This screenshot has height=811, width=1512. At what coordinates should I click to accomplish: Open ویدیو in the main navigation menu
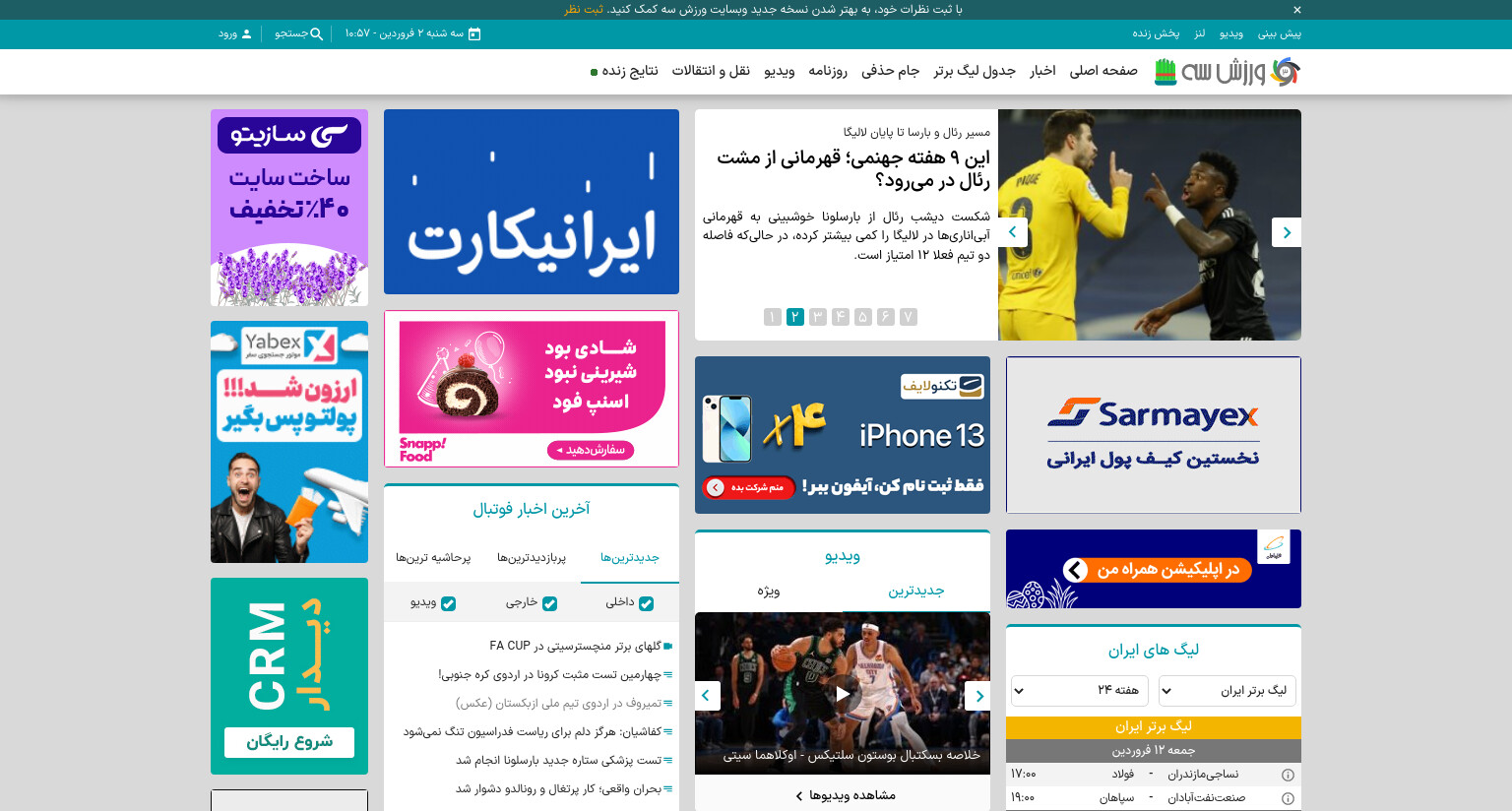coord(780,71)
